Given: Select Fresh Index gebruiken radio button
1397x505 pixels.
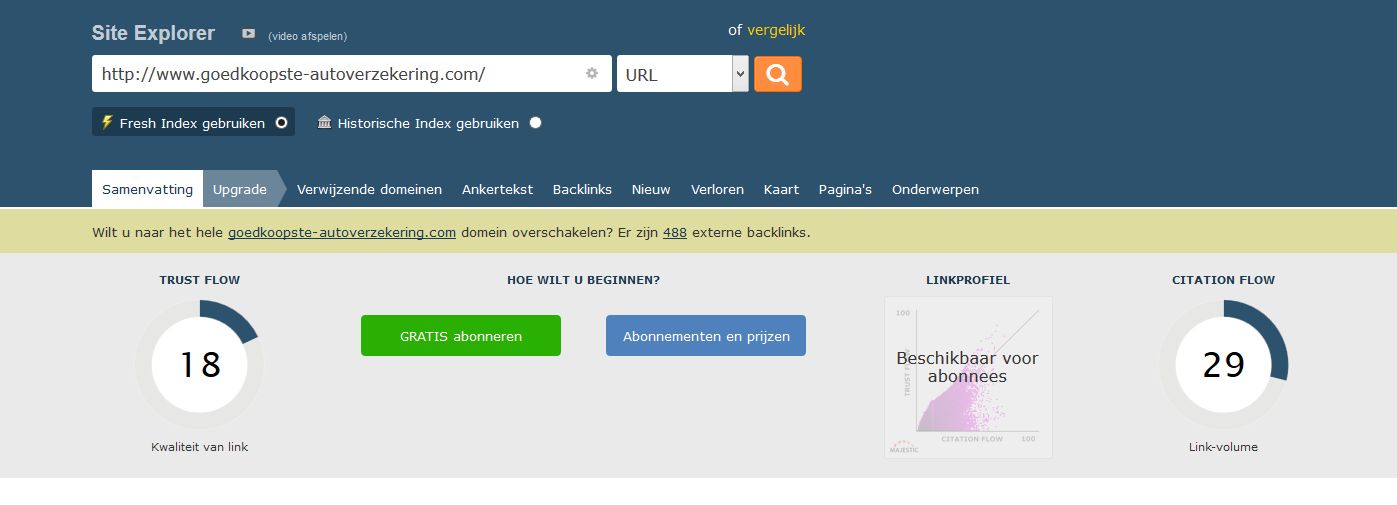Looking at the screenshot, I should coord(282,123).
